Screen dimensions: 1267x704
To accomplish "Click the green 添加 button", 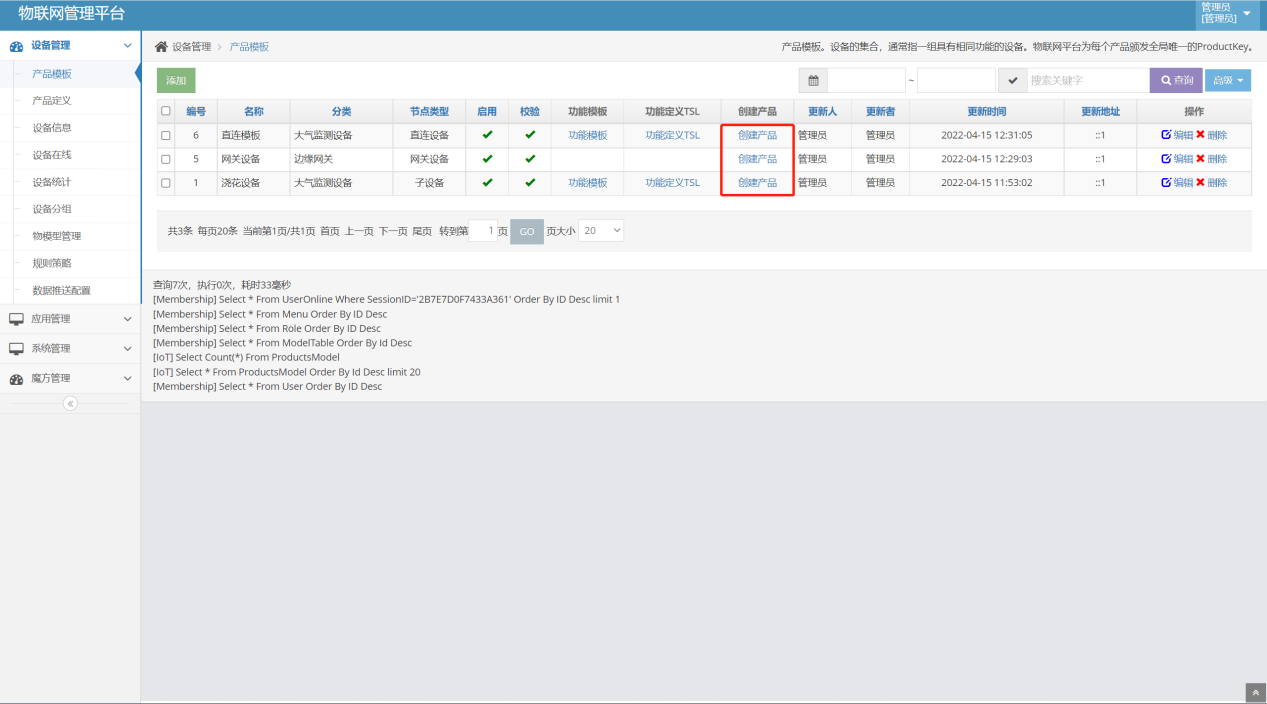I will [x=176, y=81].
